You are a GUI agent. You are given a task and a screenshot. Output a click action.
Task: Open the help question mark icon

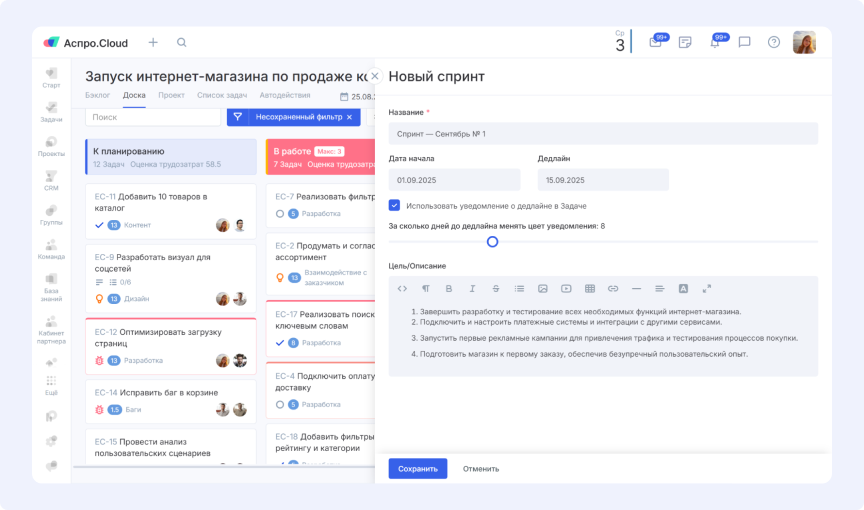click(773, 42)
